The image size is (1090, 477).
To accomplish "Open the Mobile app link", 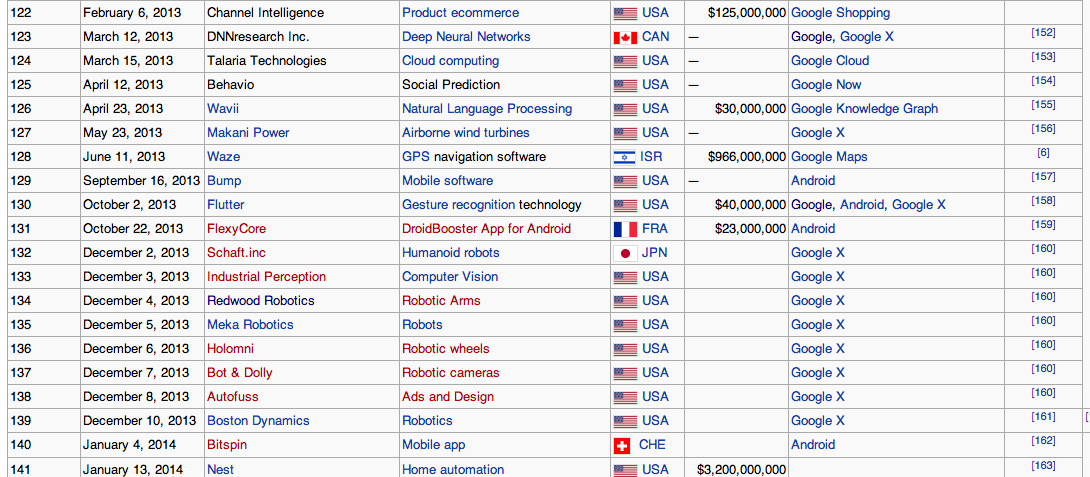I will point(433,444).
